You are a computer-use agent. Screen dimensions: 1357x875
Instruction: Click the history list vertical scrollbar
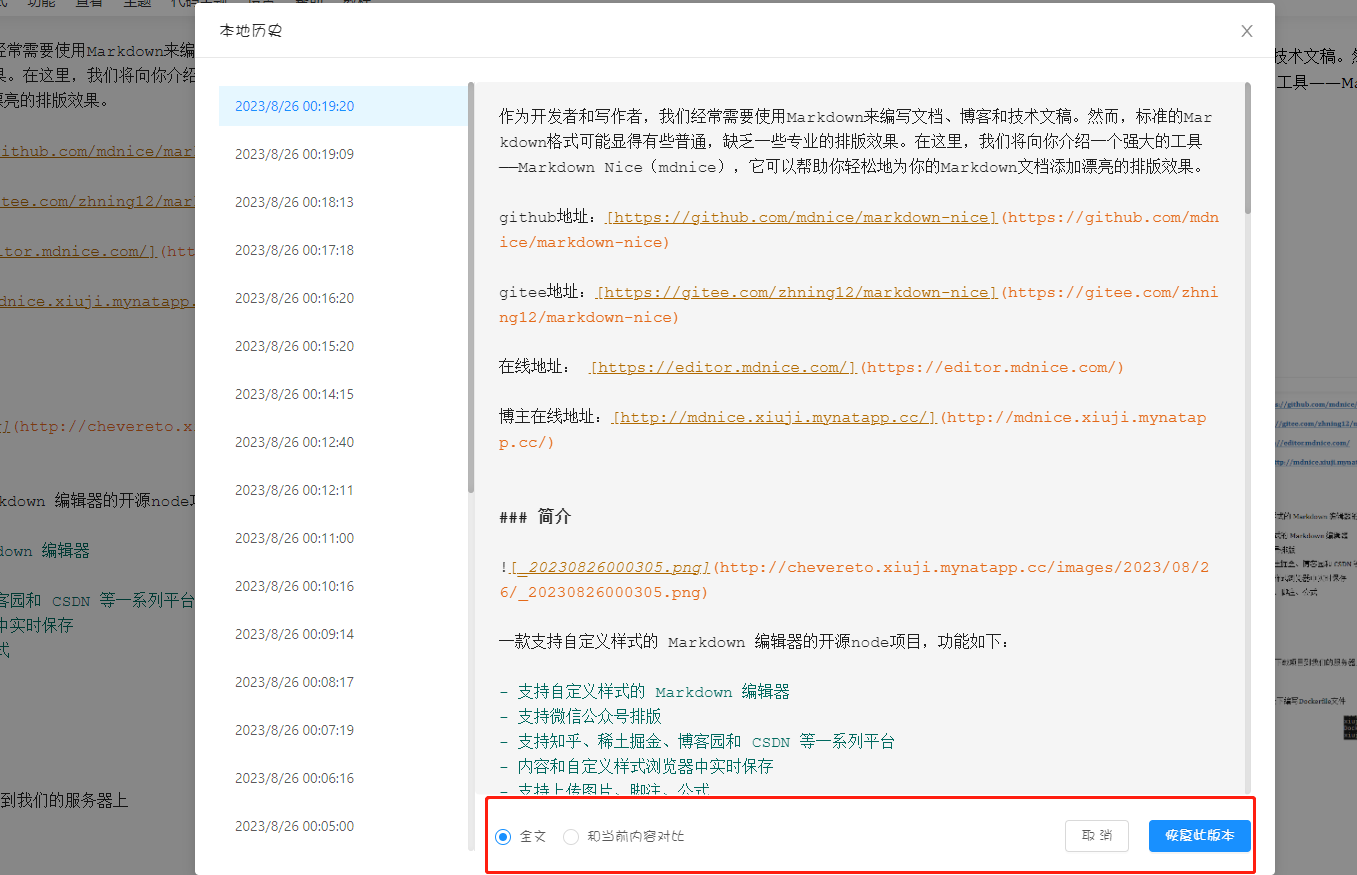tap(471, 288)
